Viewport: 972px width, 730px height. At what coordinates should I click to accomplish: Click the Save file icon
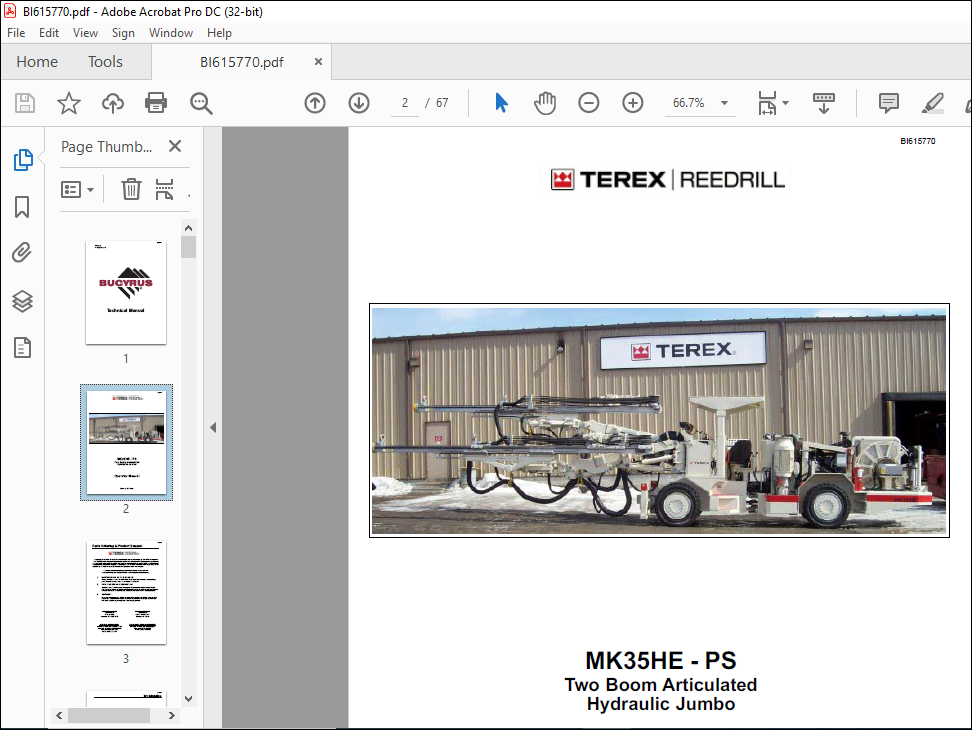tap(25, 103)
